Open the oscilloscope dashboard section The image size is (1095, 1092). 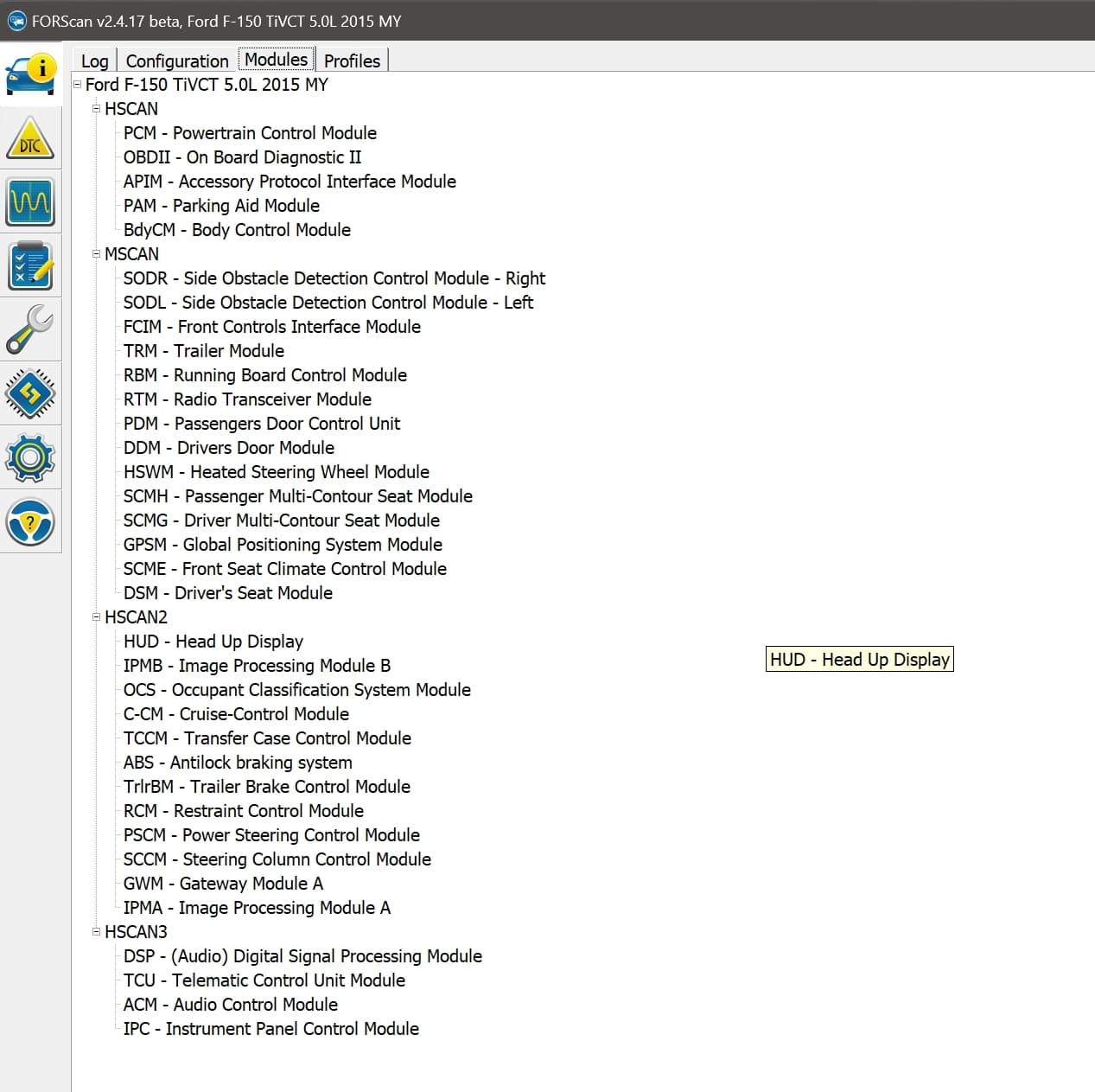[30, 201]
